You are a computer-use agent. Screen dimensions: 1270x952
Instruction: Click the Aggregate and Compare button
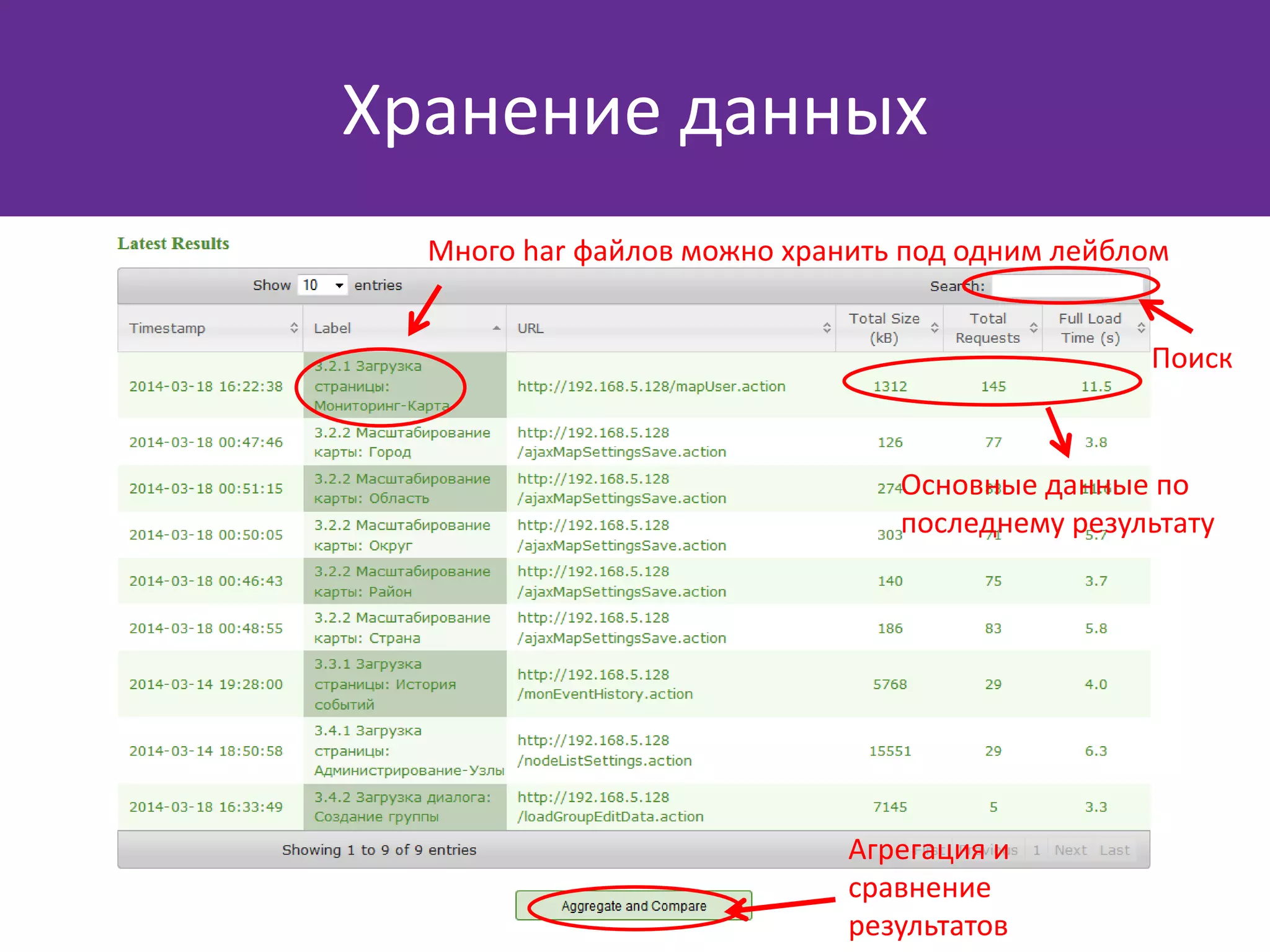[x=634, y=906]
